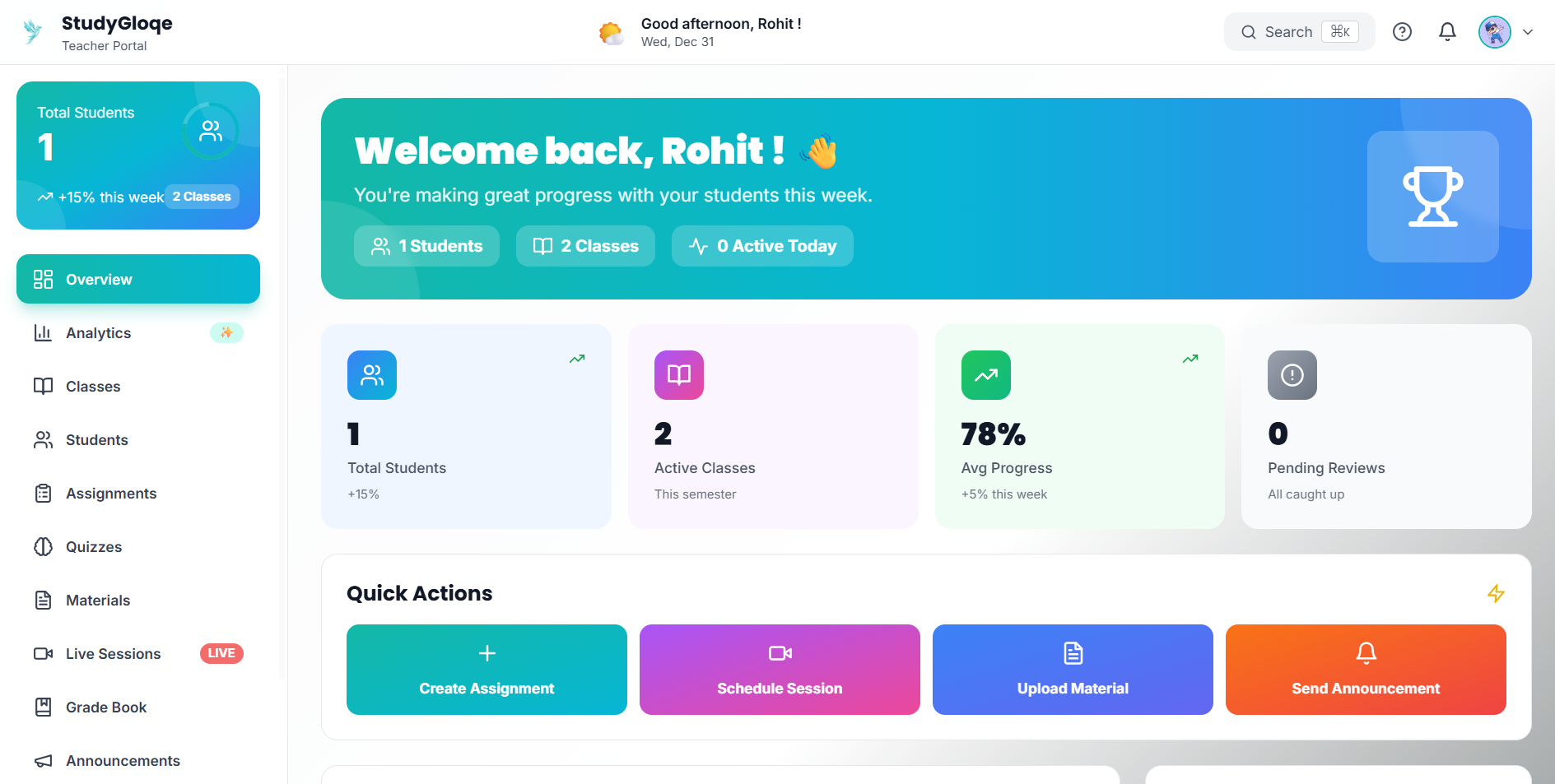1555x784 pixels.
Task: Open Materials in the sidebar
Action: click(x=138, y=600)
